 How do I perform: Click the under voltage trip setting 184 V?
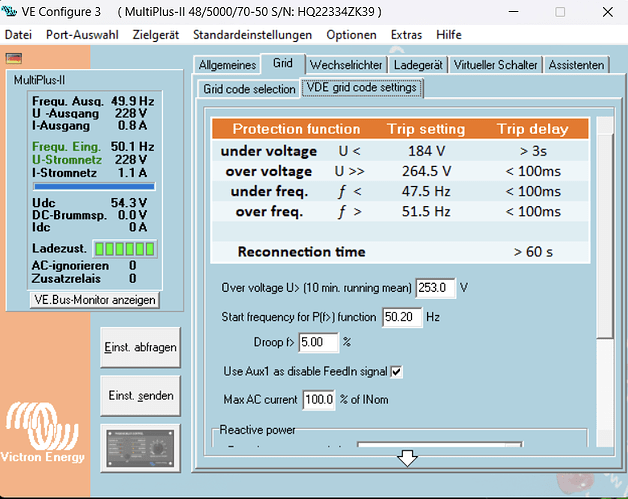[426, 151]
